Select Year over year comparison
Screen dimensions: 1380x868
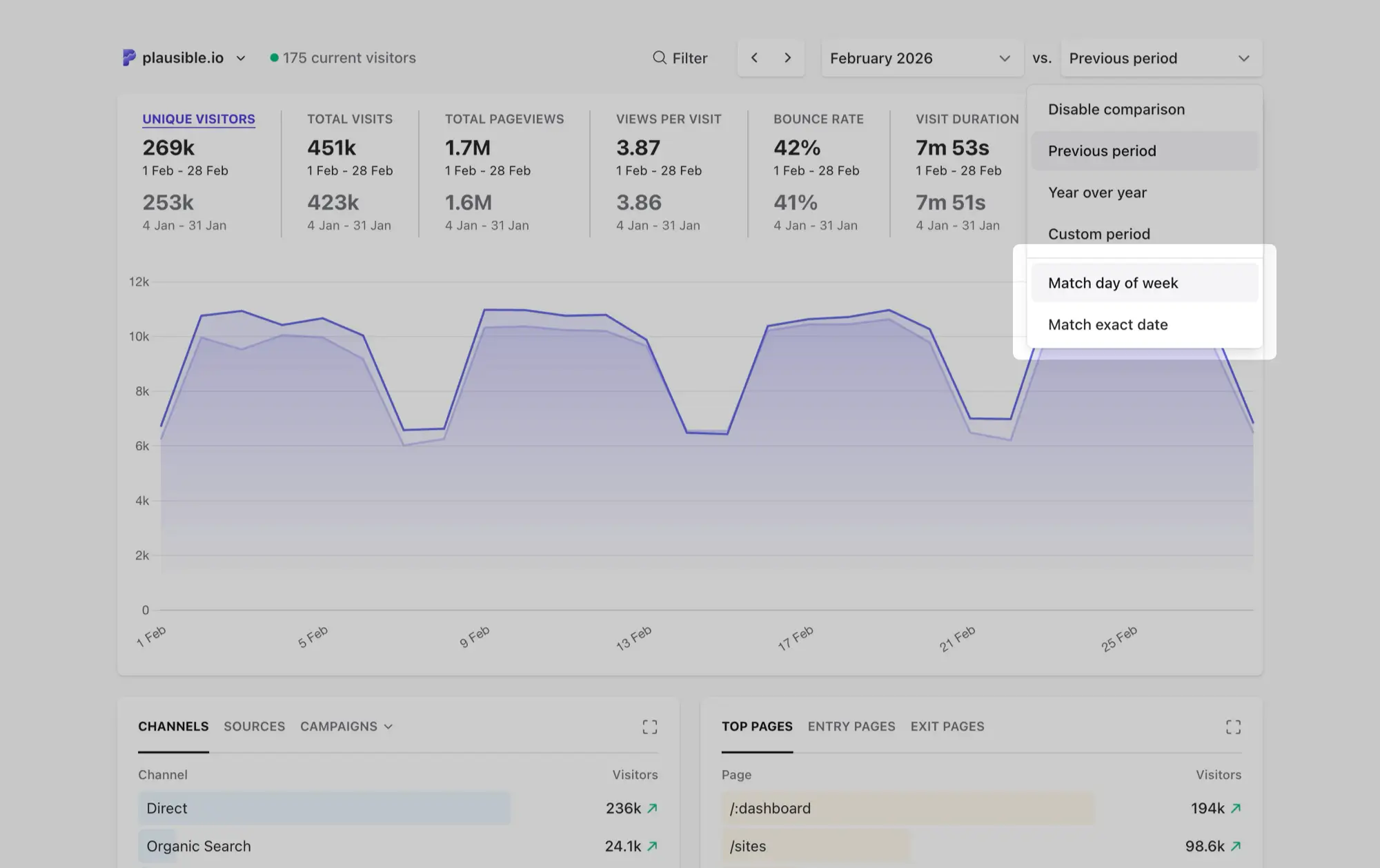click(1097, 193)
